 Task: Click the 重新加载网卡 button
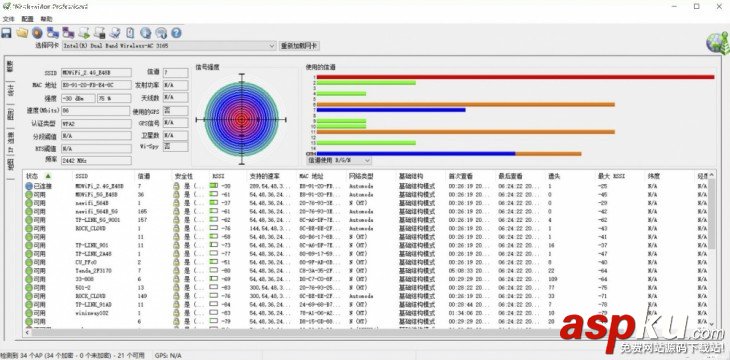(x=299, y=46)
